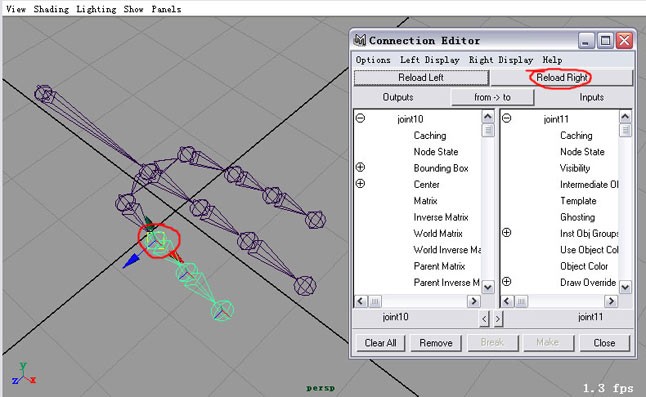Open the Left Display menu

pyautogui.click(x=430, y=60)
